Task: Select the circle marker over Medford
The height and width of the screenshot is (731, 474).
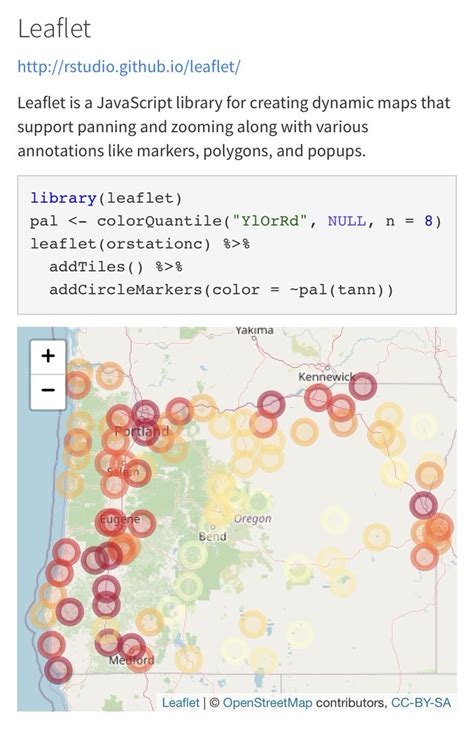Action: tap(131, 647)
